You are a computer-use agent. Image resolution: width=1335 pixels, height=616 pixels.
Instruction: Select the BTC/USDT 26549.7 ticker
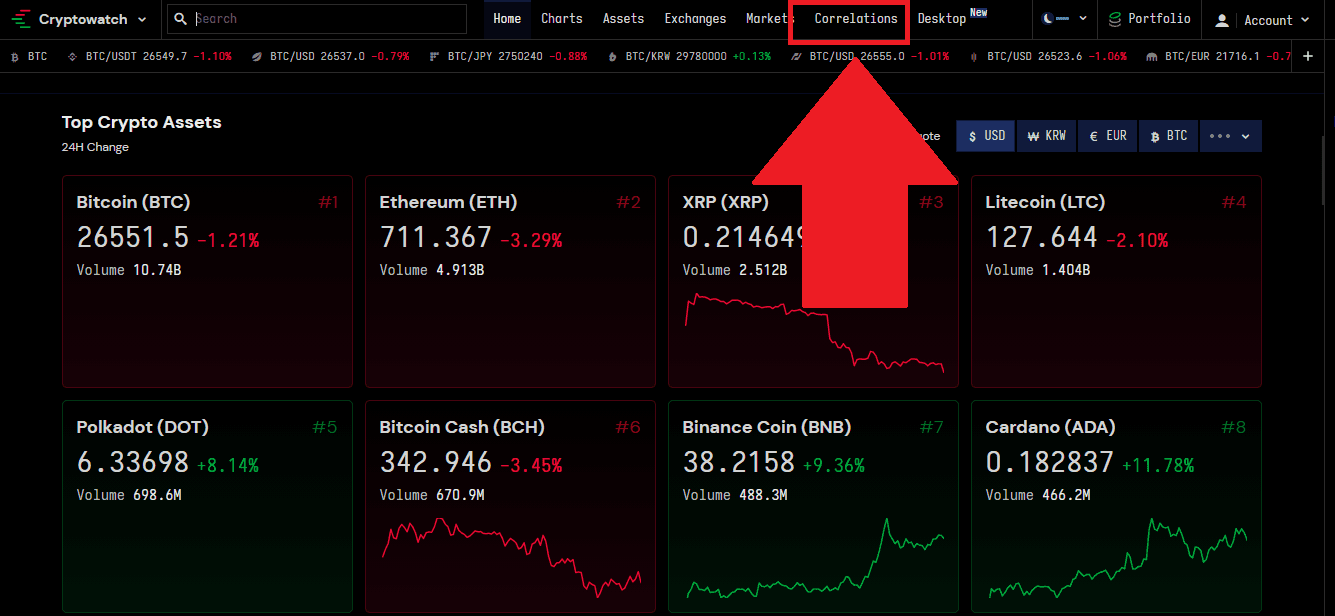(x=150, y=56)
